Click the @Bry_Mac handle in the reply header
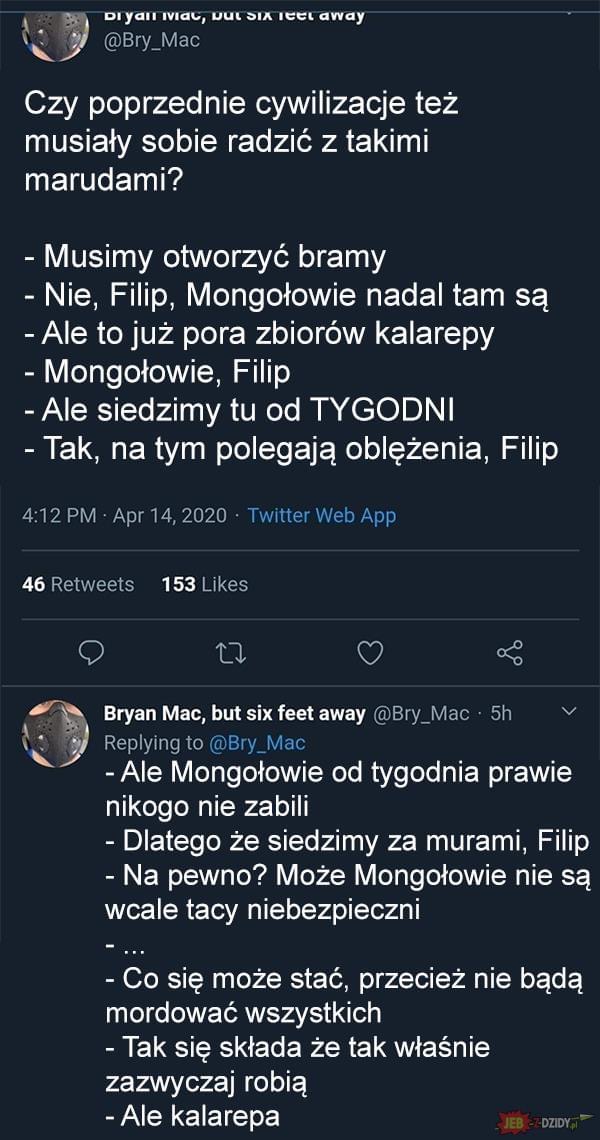This screenshot has height=1140, width=600. tap(420, 714)
